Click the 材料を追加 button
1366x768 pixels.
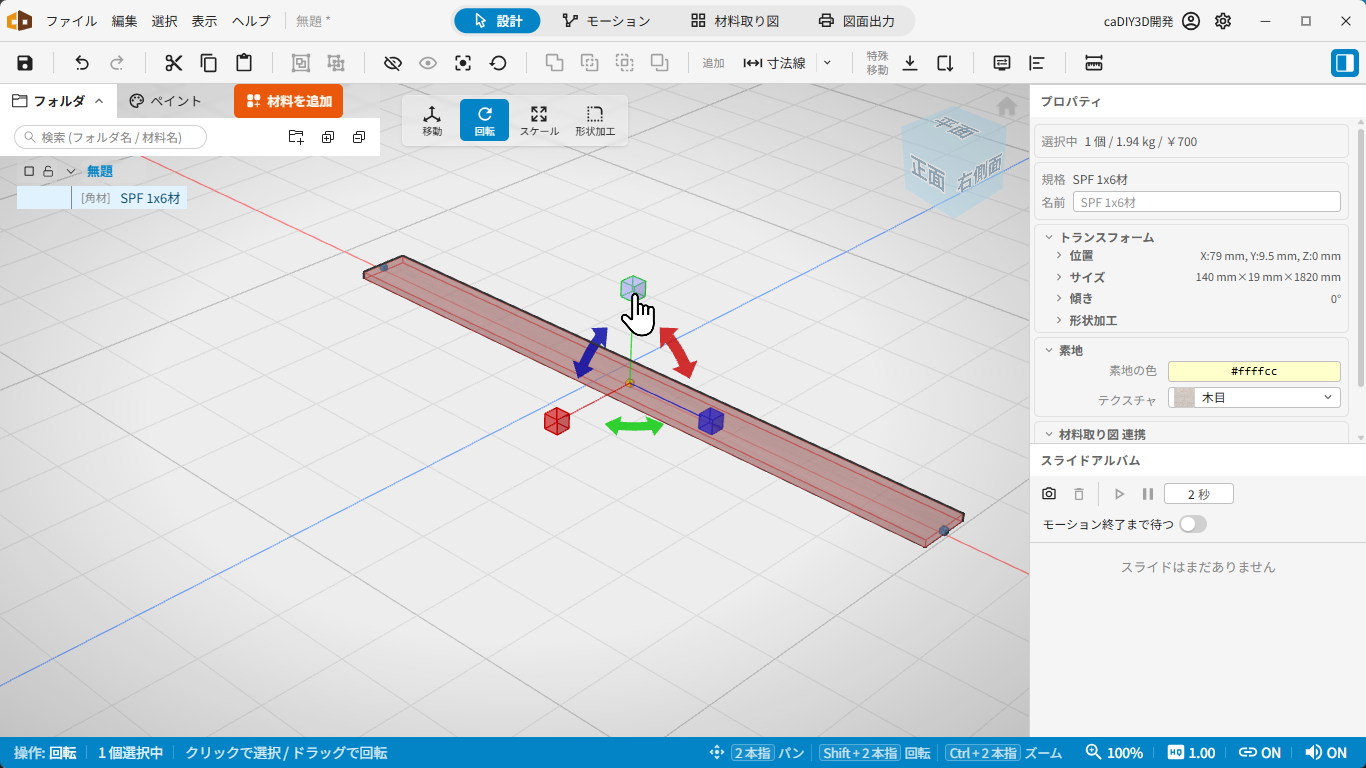[x=289, y=101]
